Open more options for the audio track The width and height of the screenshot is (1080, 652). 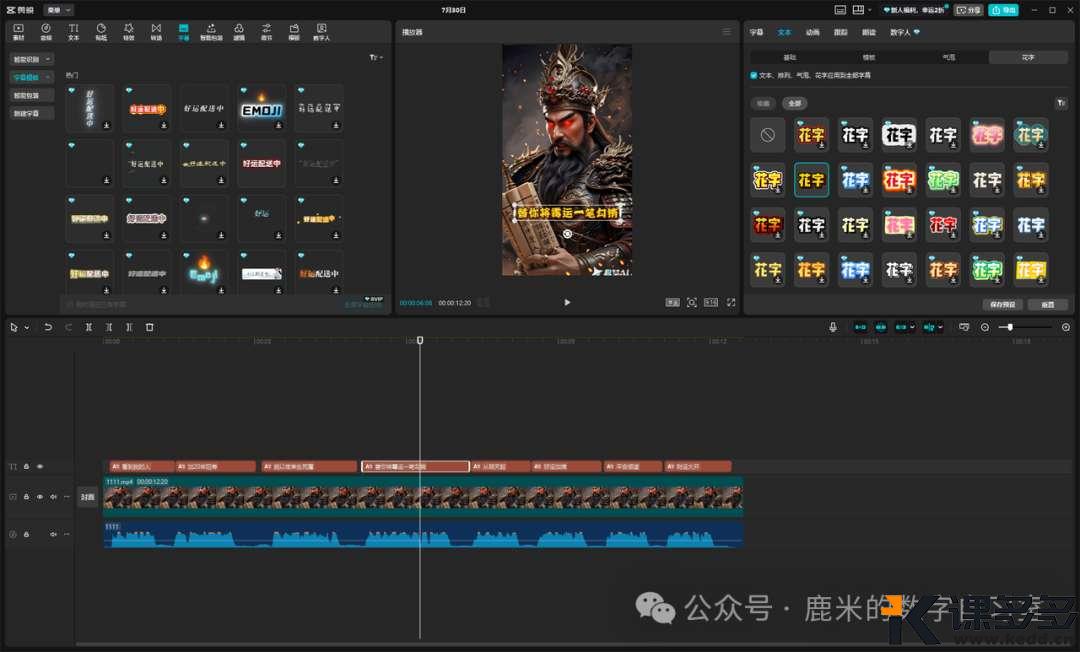(66, 534)
